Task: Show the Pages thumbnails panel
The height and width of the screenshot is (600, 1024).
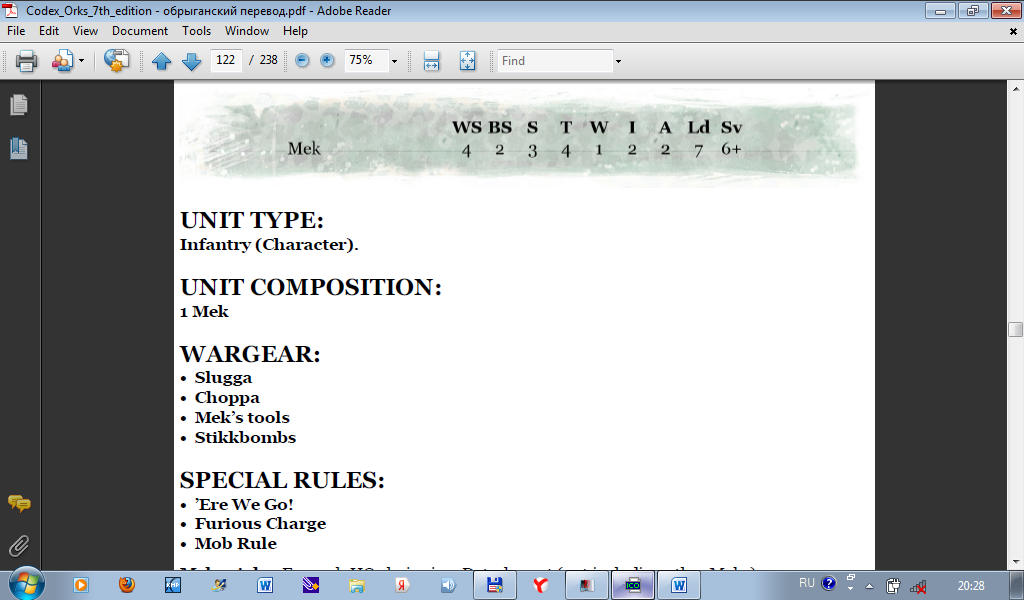Action: coord(19,104)
